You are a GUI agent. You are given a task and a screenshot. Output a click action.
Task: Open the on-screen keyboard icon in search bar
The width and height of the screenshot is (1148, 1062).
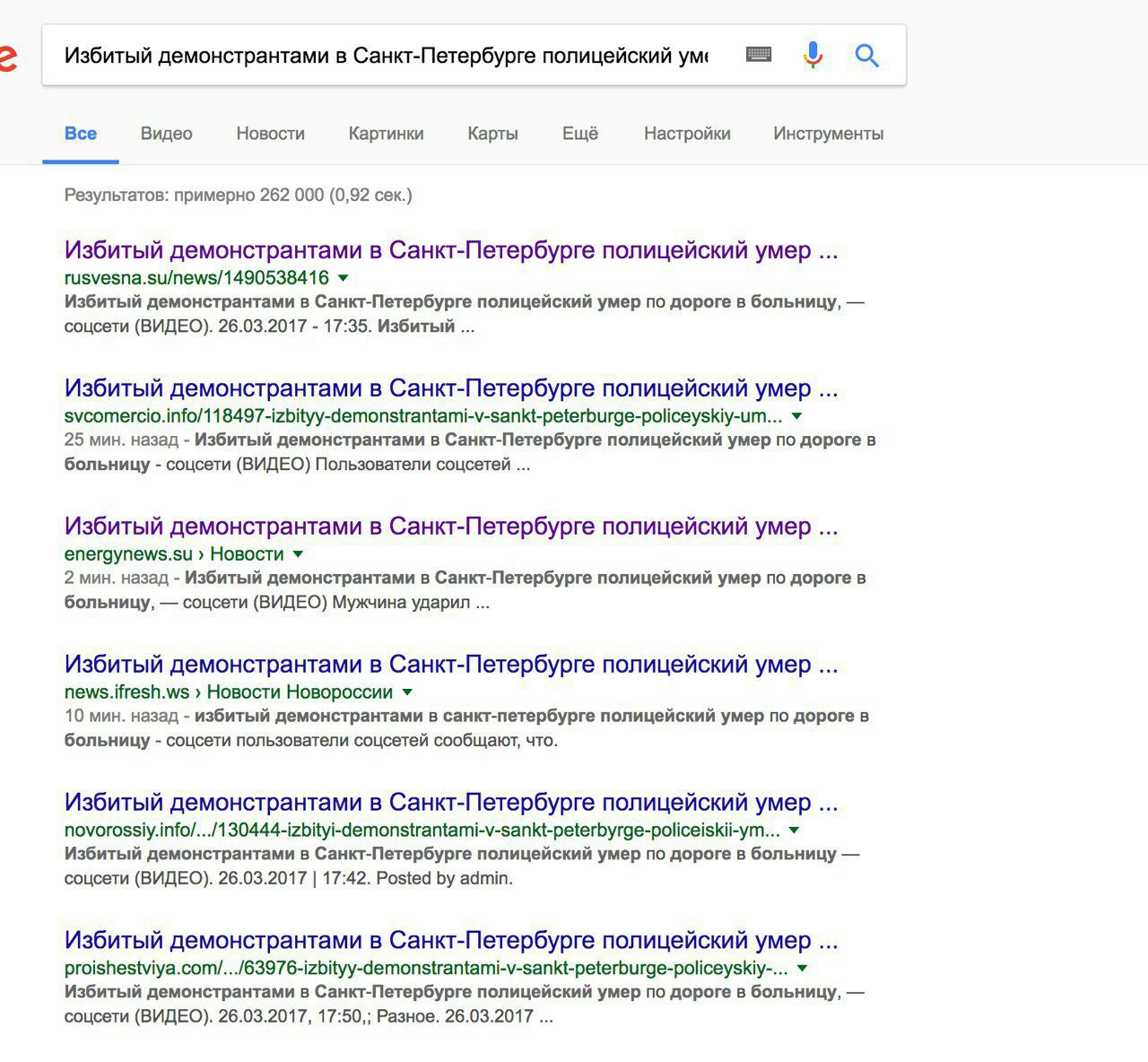click(759, 56)
